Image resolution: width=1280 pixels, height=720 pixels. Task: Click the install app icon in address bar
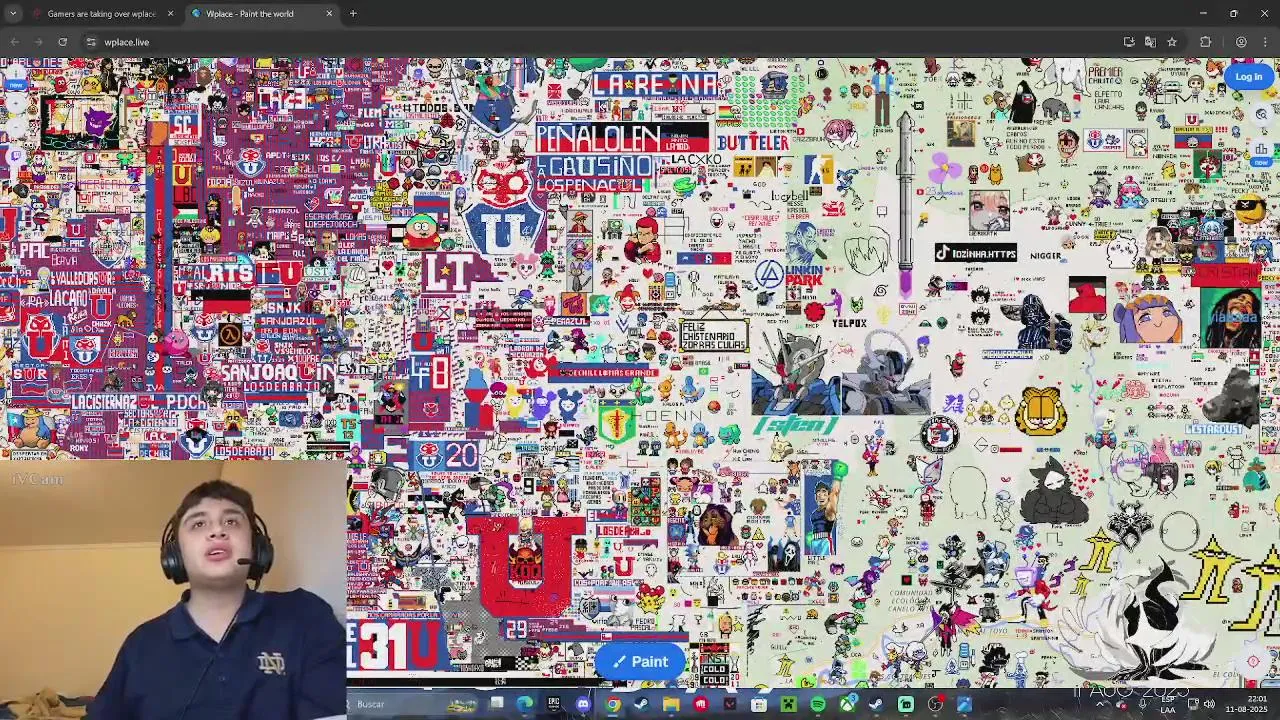coord(1129,42)
